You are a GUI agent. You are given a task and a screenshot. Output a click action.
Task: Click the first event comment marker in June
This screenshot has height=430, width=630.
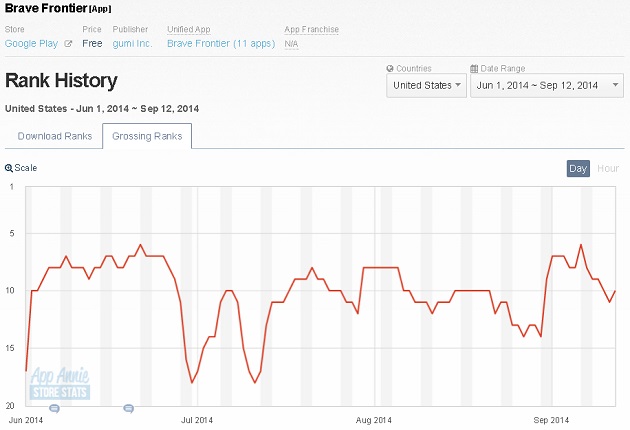point(54,409)
